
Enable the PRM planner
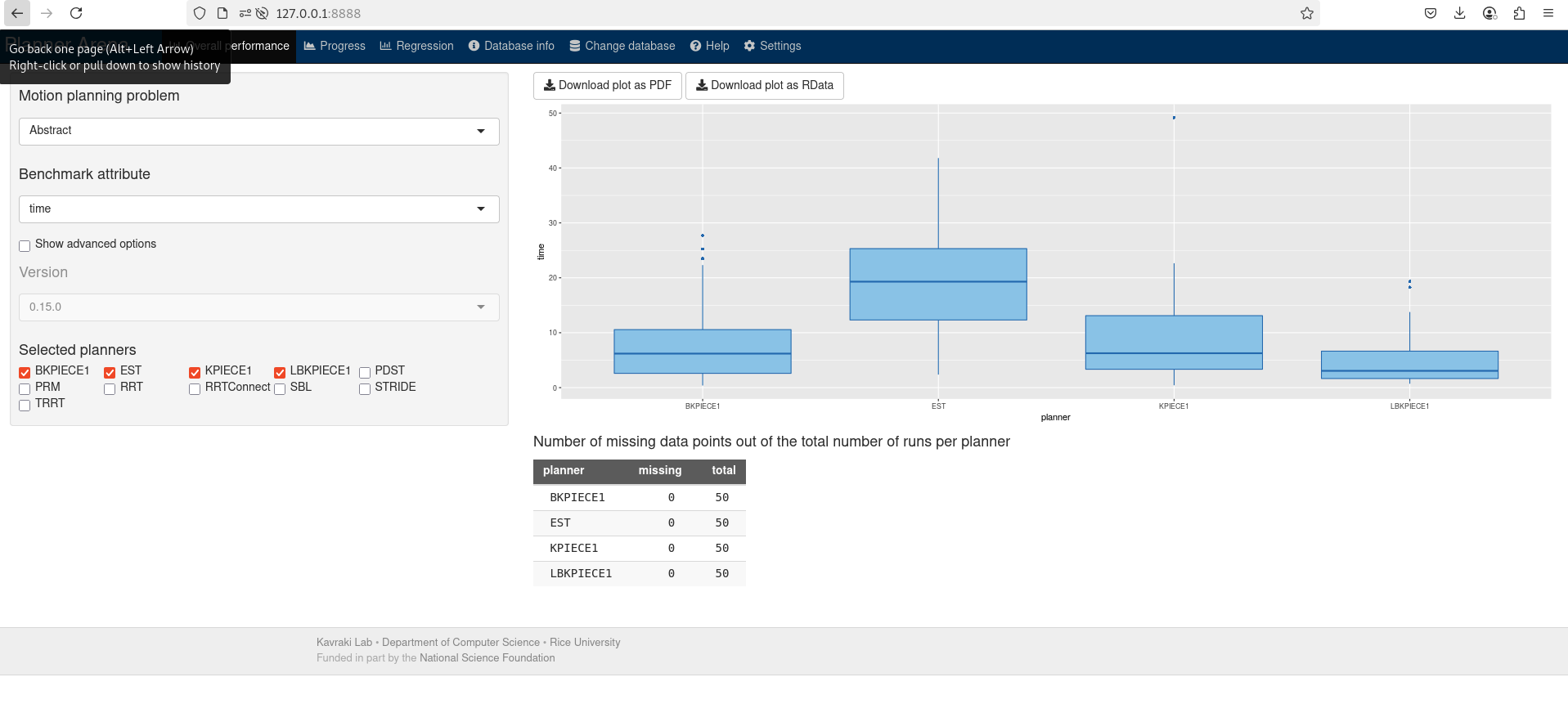25,389
